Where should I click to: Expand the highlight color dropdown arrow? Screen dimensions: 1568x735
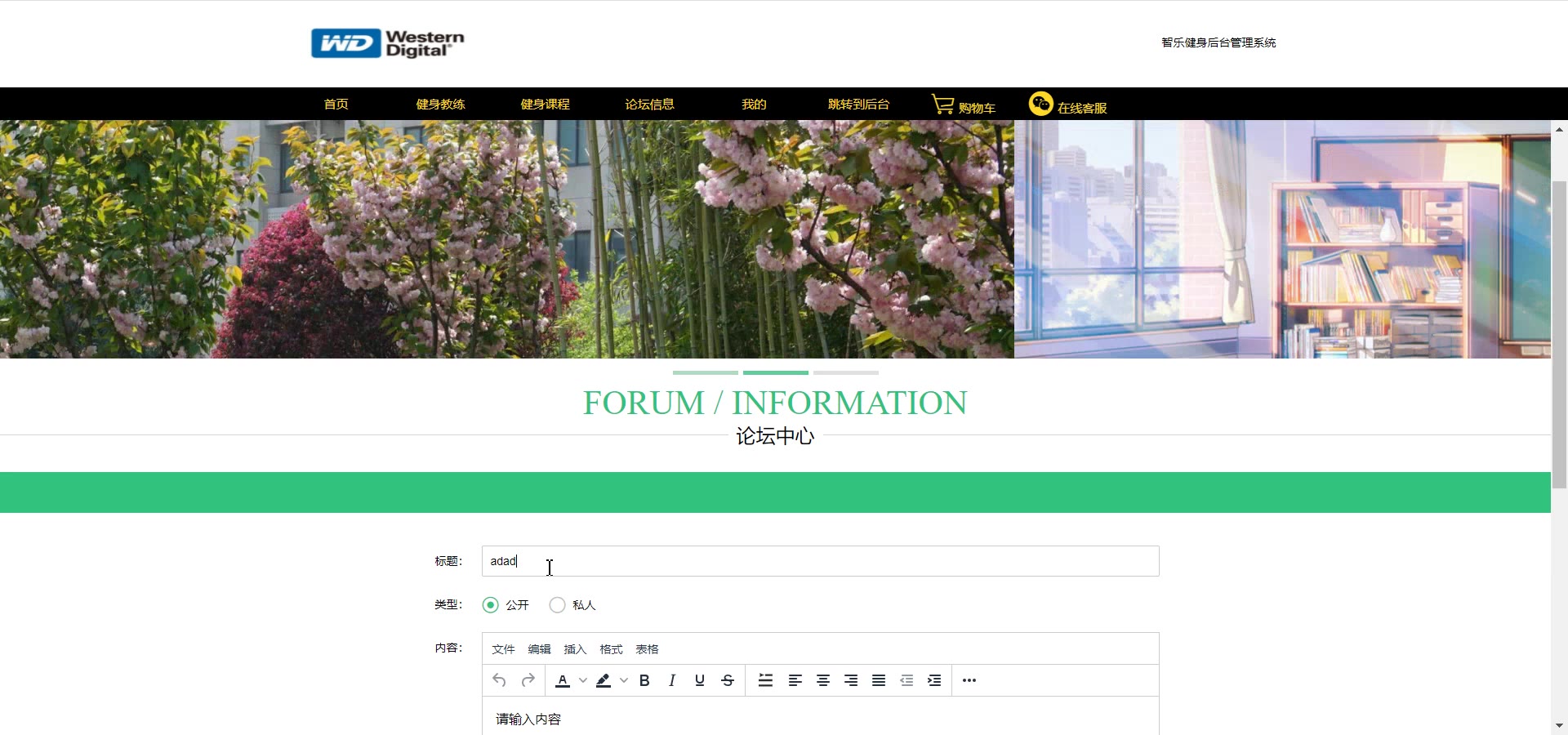[x=624, y=680]
